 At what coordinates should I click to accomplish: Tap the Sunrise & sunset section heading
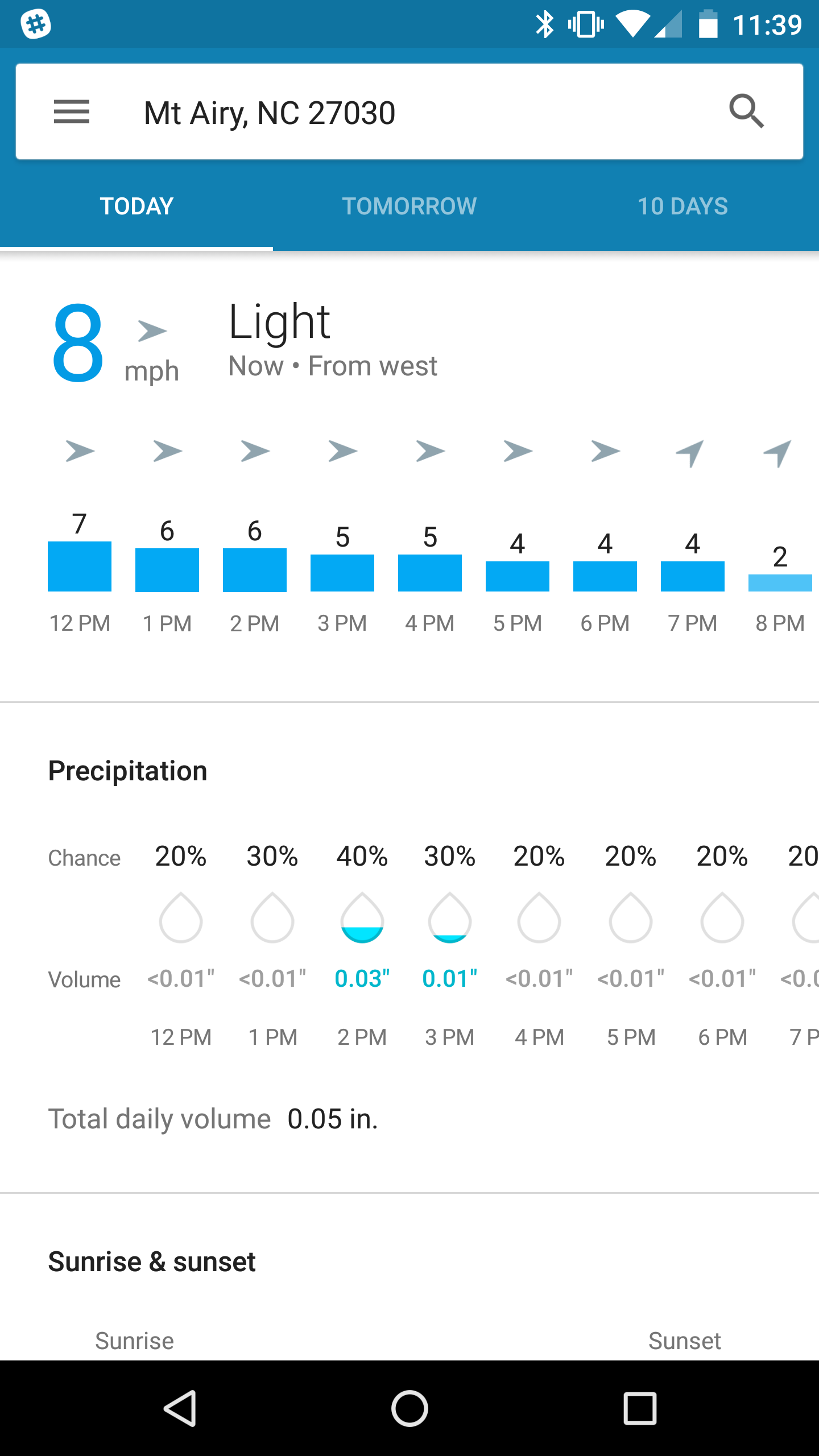pos(151,1260)
